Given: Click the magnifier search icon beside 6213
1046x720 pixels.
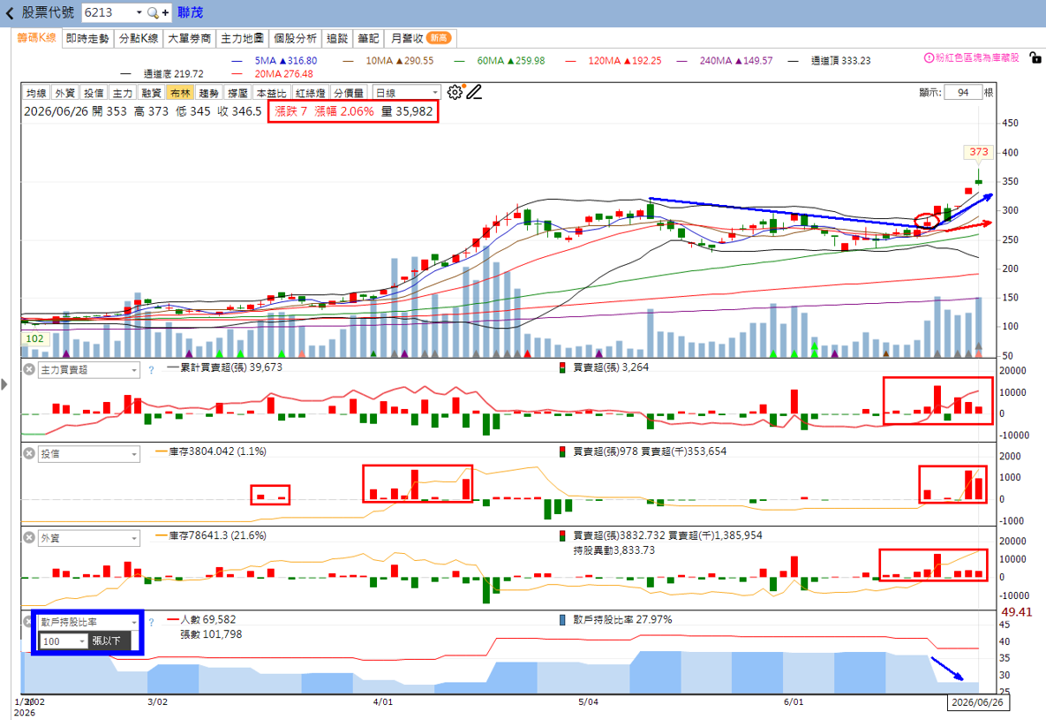Looking at the screenshot, I should point(153,13).
